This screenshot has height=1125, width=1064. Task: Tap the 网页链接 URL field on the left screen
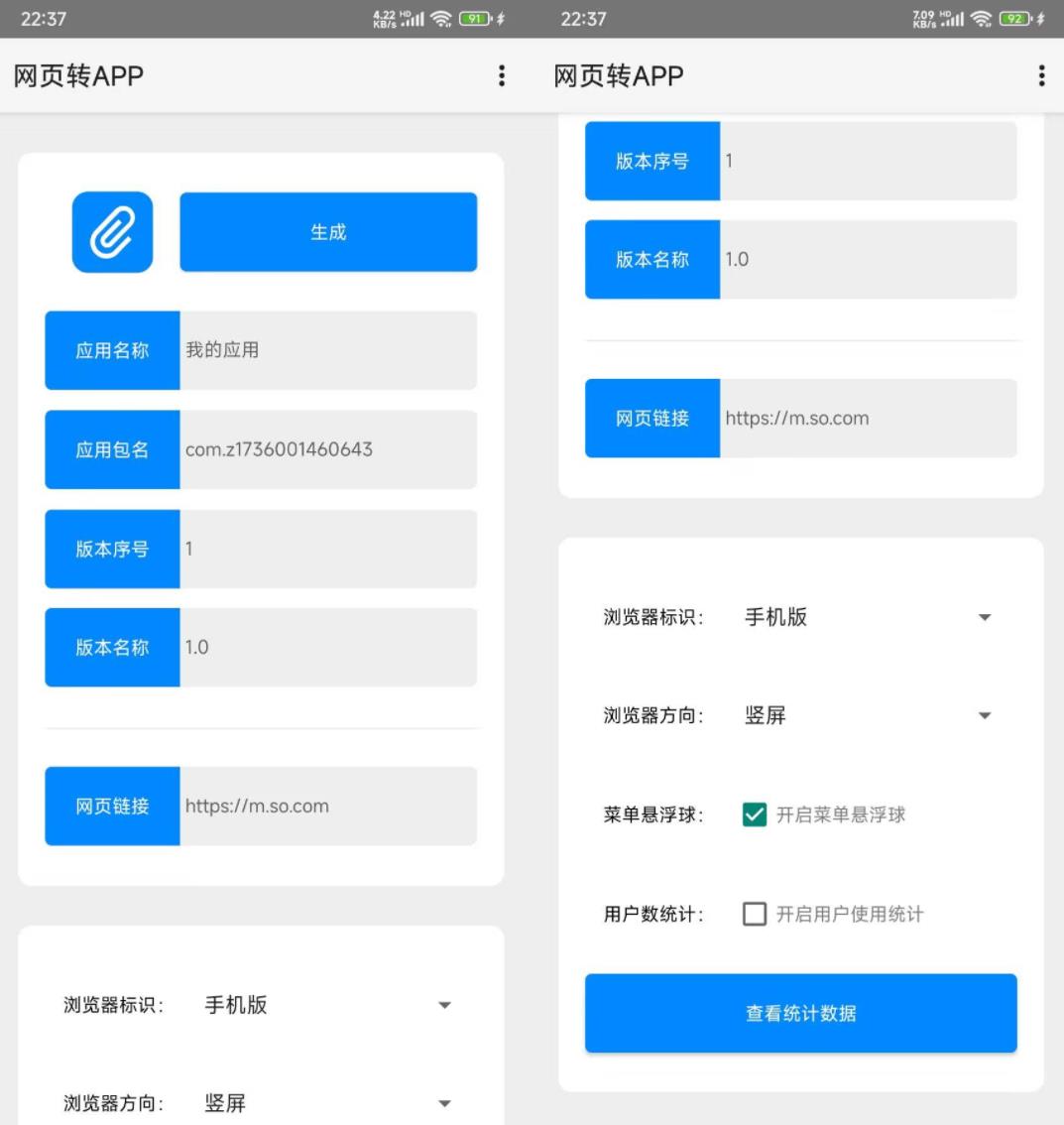click(327, 806)
